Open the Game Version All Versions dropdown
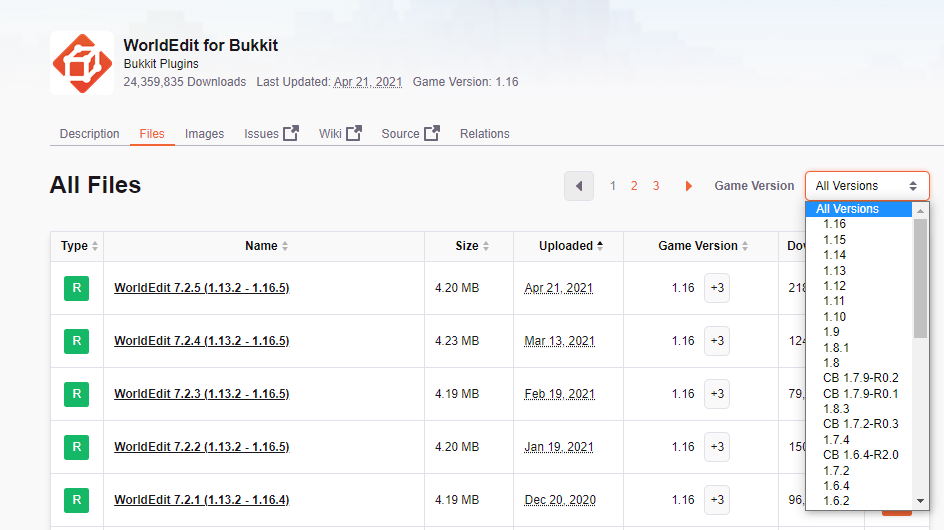This screenshot has width=944, height=530. tap(867, 186)
